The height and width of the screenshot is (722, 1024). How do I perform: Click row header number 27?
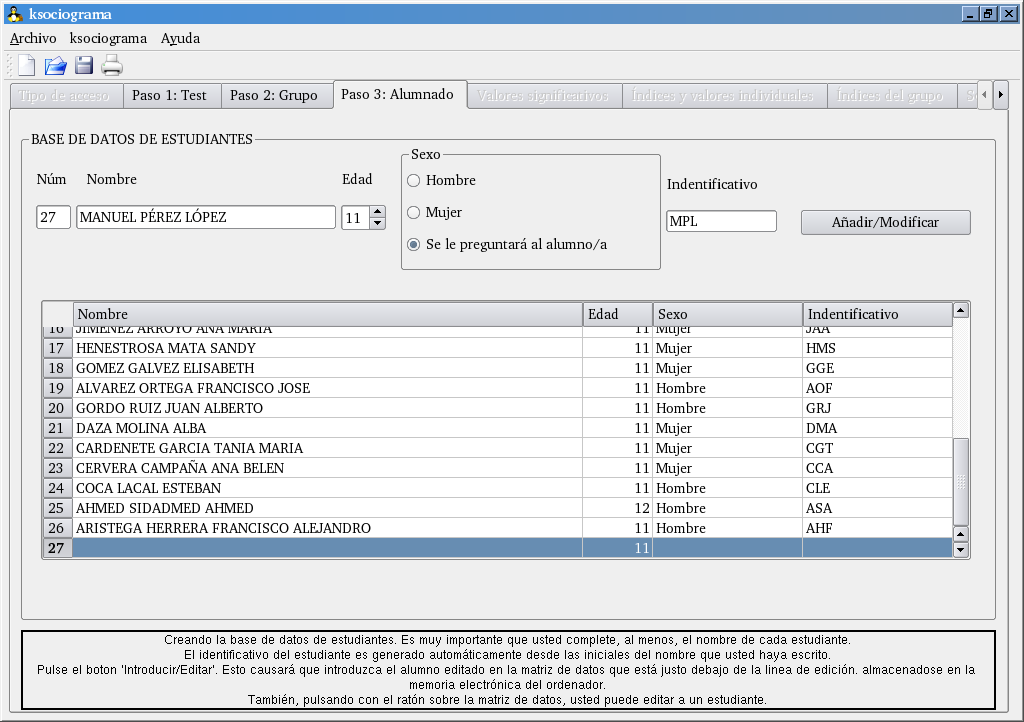pos(57,548)
